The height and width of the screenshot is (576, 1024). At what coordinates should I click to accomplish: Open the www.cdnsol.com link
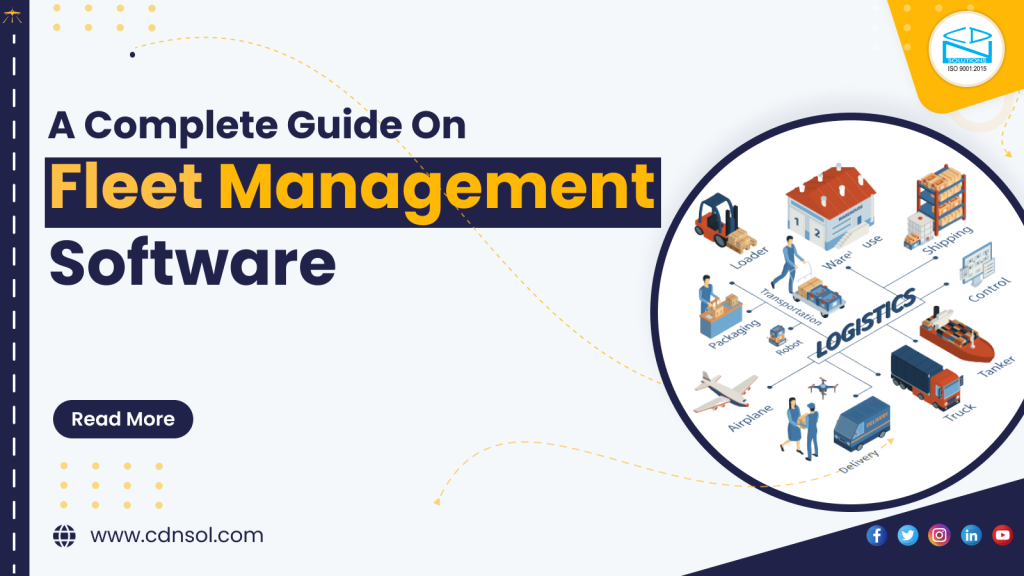coord(175,535)
